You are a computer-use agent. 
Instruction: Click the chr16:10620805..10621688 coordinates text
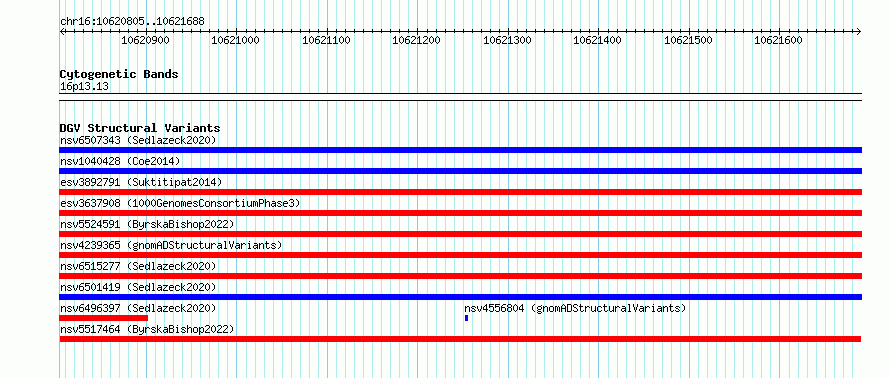[132, 22]
